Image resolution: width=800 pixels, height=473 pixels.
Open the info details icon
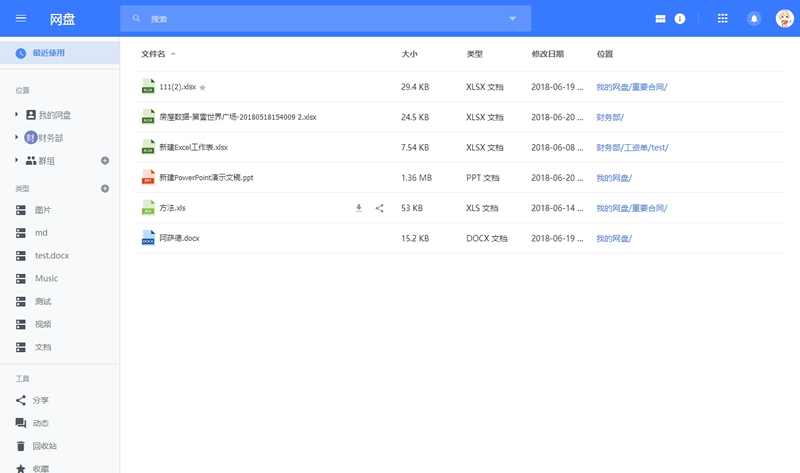(x=680, y=19)
